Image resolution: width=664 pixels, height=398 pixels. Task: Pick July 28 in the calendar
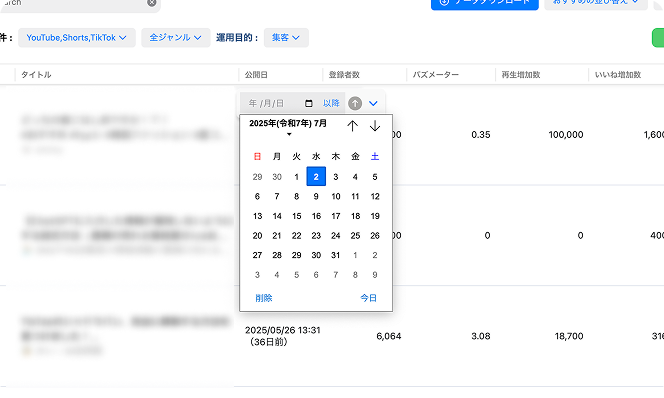(x=277, y=255)
